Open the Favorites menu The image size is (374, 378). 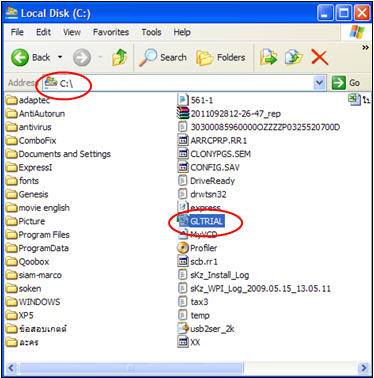(x=111, y=32)
